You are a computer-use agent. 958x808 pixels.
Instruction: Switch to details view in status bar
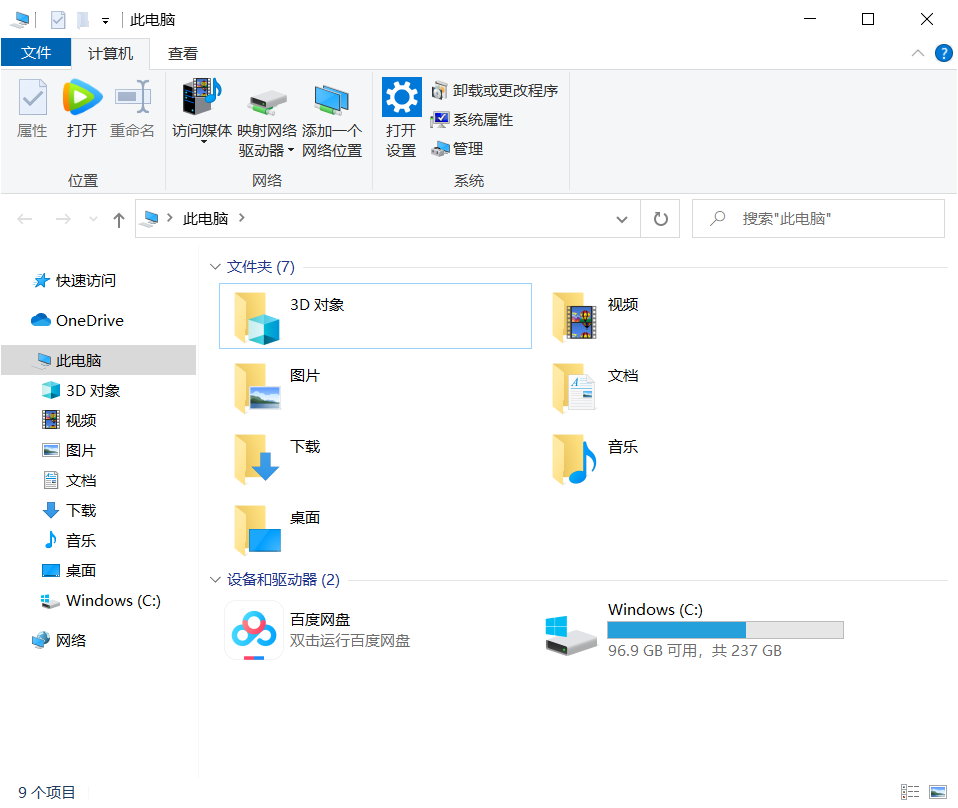(x=910, y=792)
